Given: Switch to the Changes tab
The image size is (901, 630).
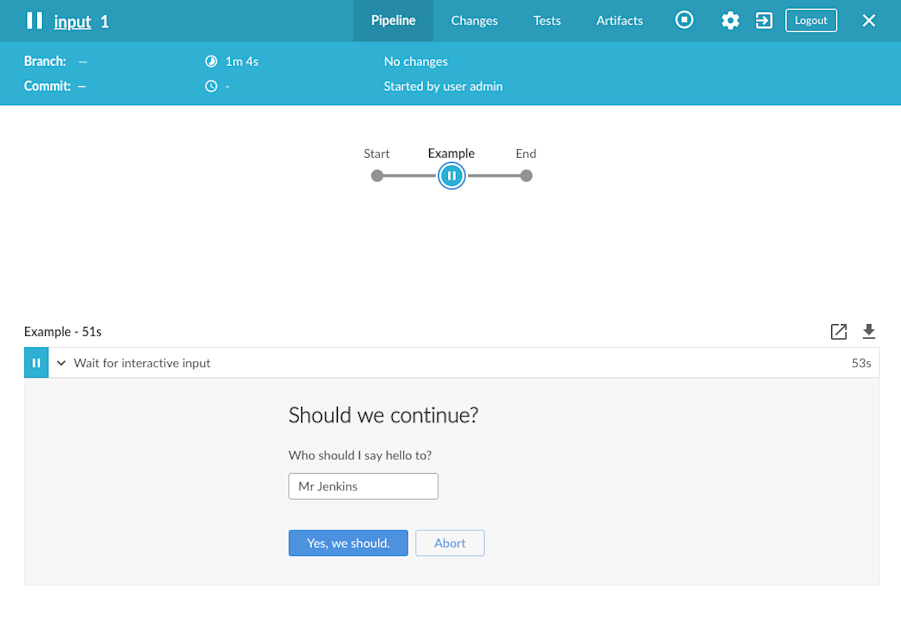Looking at the screenshot, I should [473, 20].
